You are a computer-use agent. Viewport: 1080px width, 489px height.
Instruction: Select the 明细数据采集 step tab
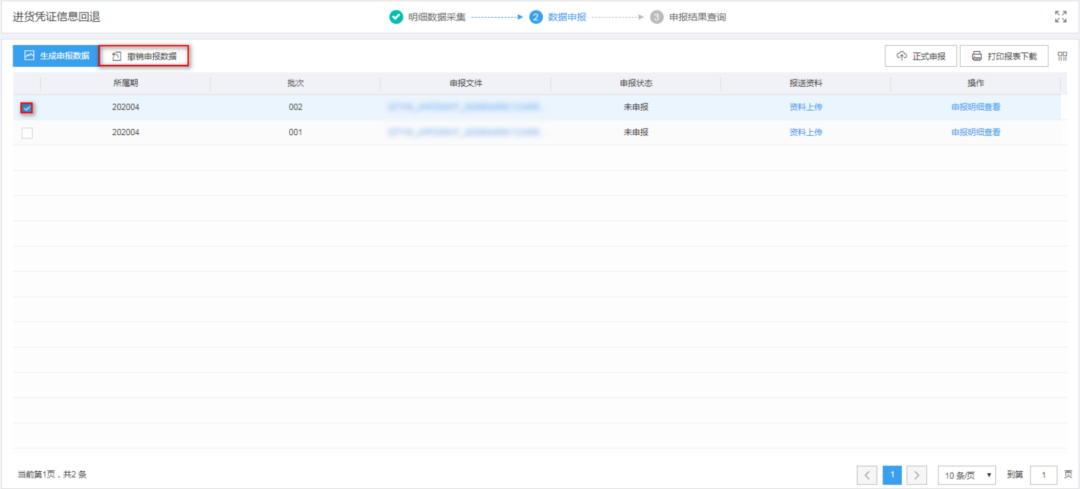click(437, 17)
